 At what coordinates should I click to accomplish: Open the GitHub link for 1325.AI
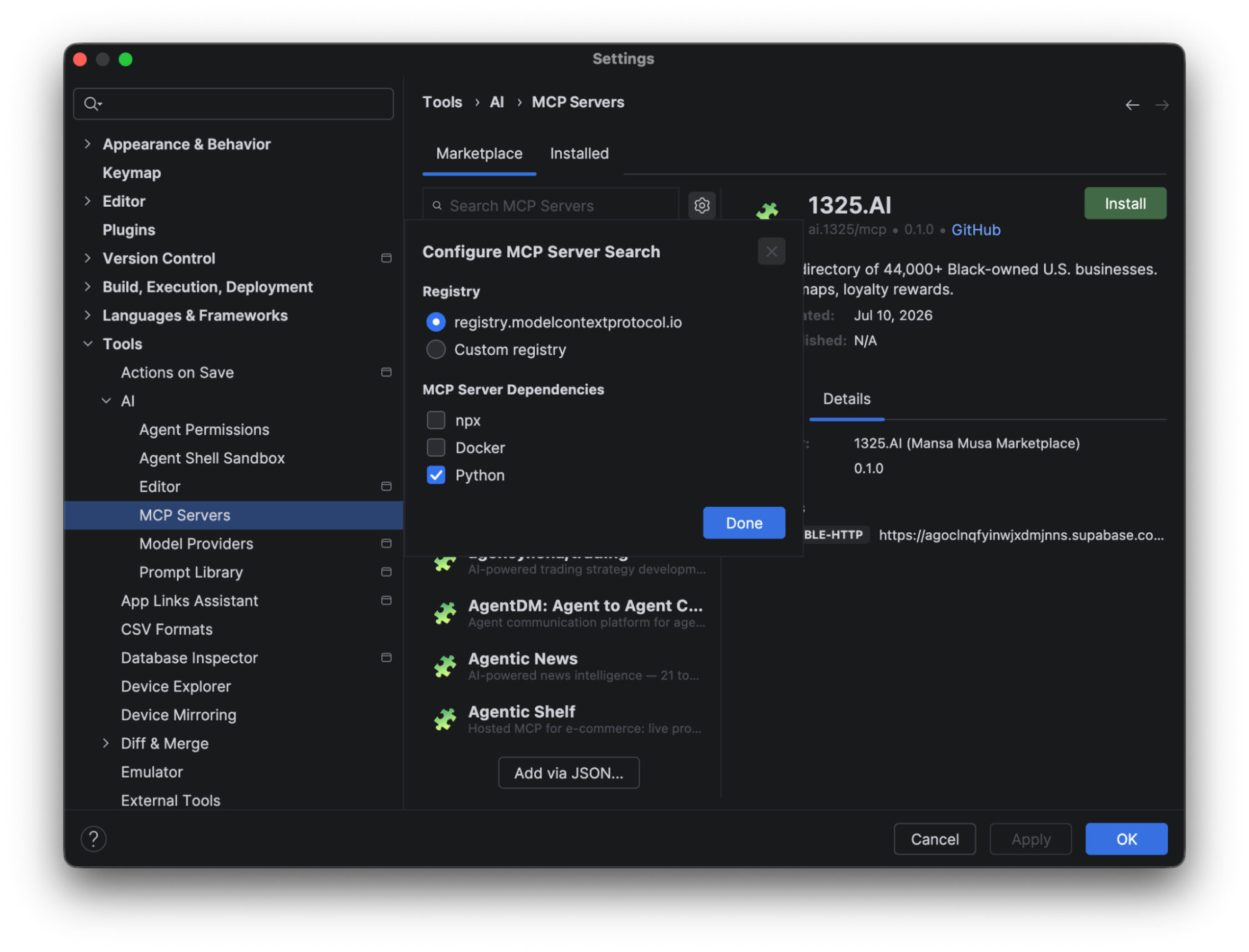tap(975, 231)
